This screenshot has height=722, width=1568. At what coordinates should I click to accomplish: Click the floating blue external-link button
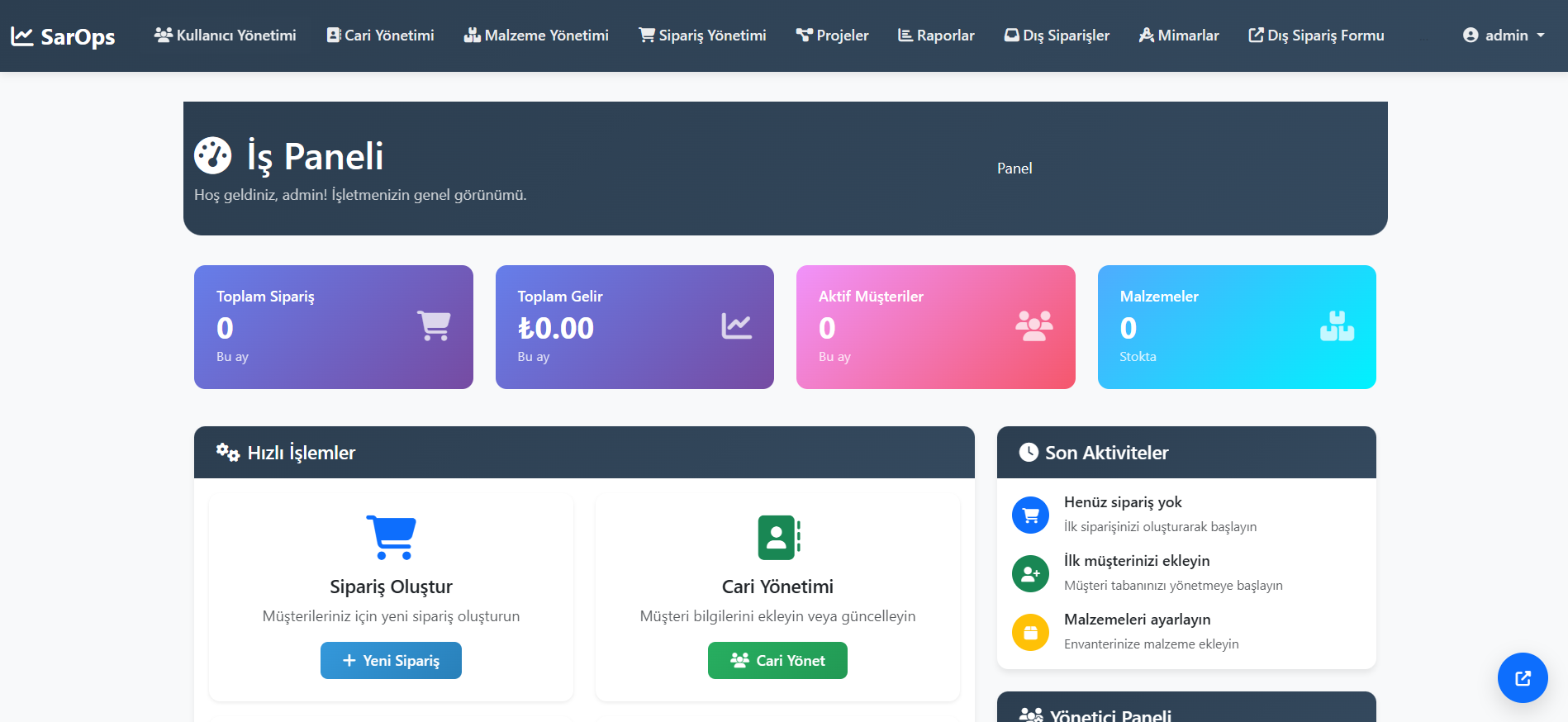(x=1523, y=678)
